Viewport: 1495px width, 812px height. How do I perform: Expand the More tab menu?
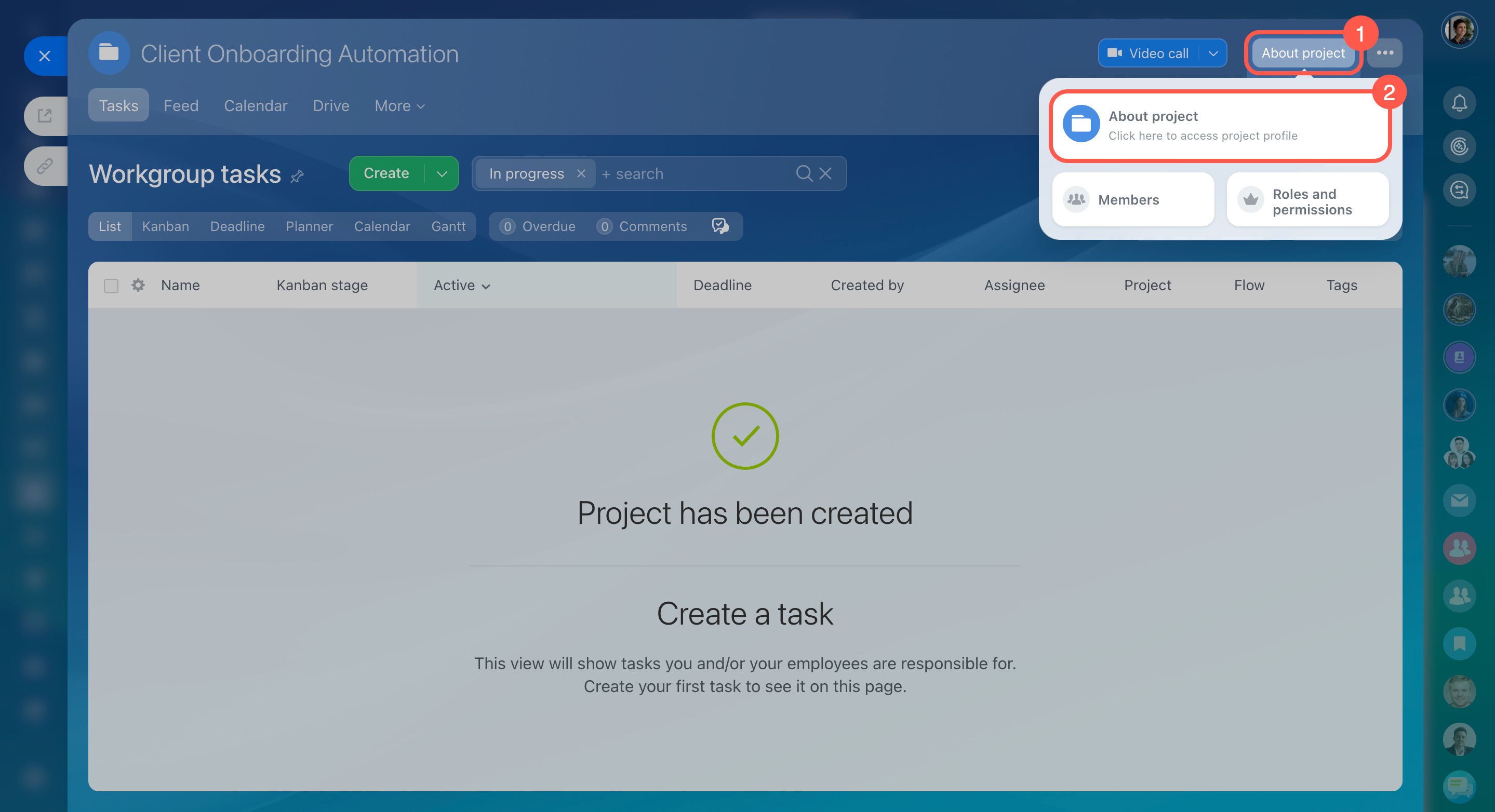400,105
